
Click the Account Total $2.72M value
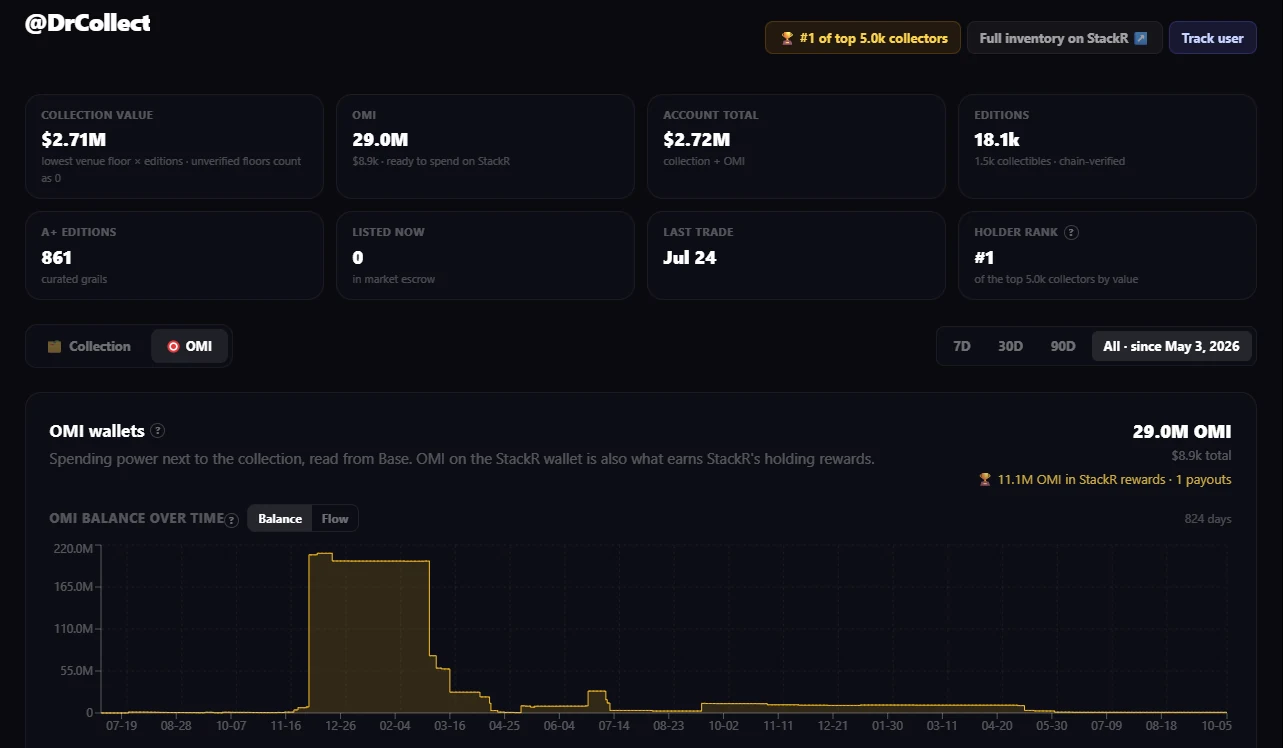(696, 140)
